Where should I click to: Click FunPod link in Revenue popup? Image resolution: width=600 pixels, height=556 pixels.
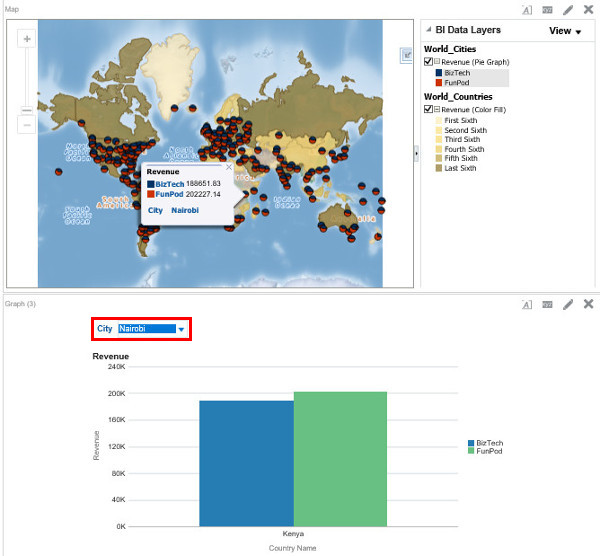tap(169, 194)
